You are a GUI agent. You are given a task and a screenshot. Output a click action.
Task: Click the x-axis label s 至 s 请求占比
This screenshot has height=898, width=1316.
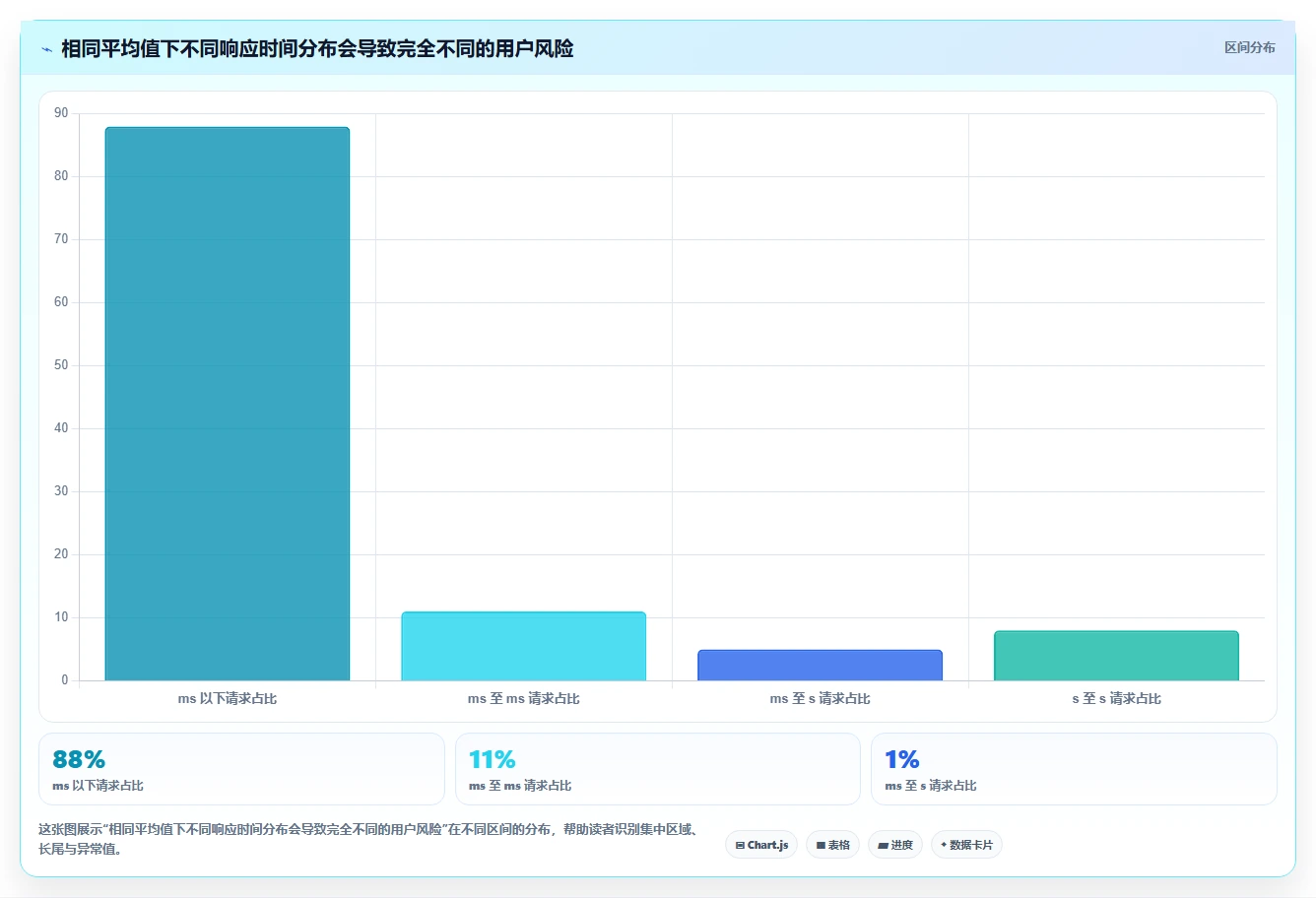(1117, 698)
